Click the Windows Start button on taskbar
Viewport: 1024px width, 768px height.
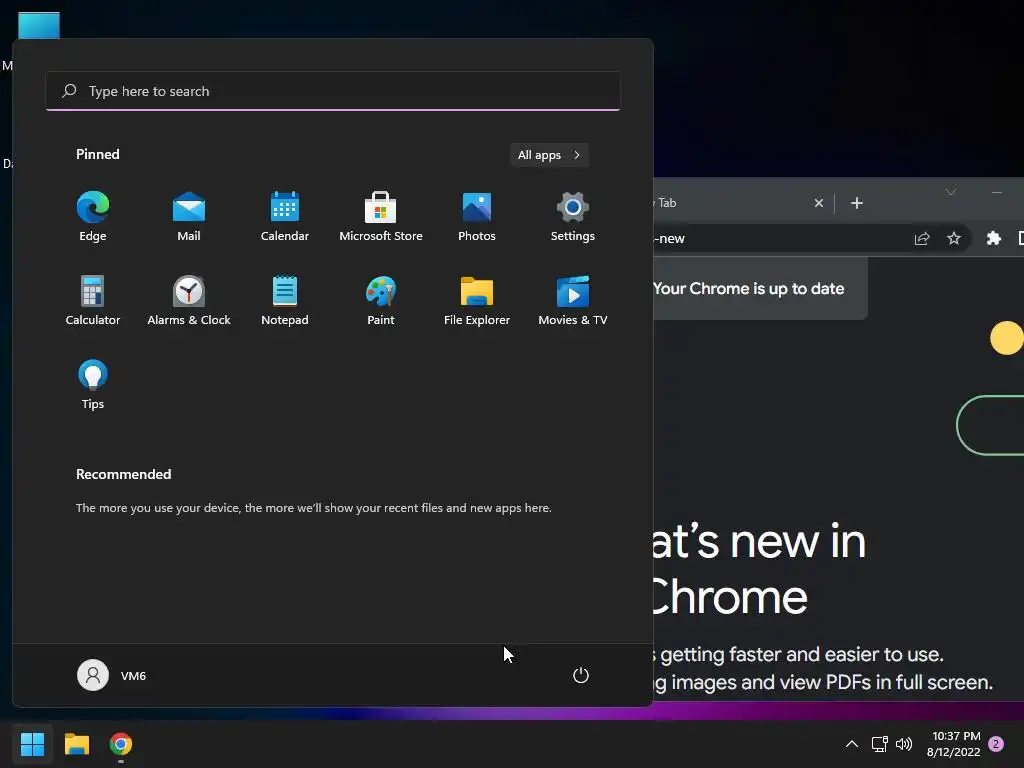(x=32, y=744)
